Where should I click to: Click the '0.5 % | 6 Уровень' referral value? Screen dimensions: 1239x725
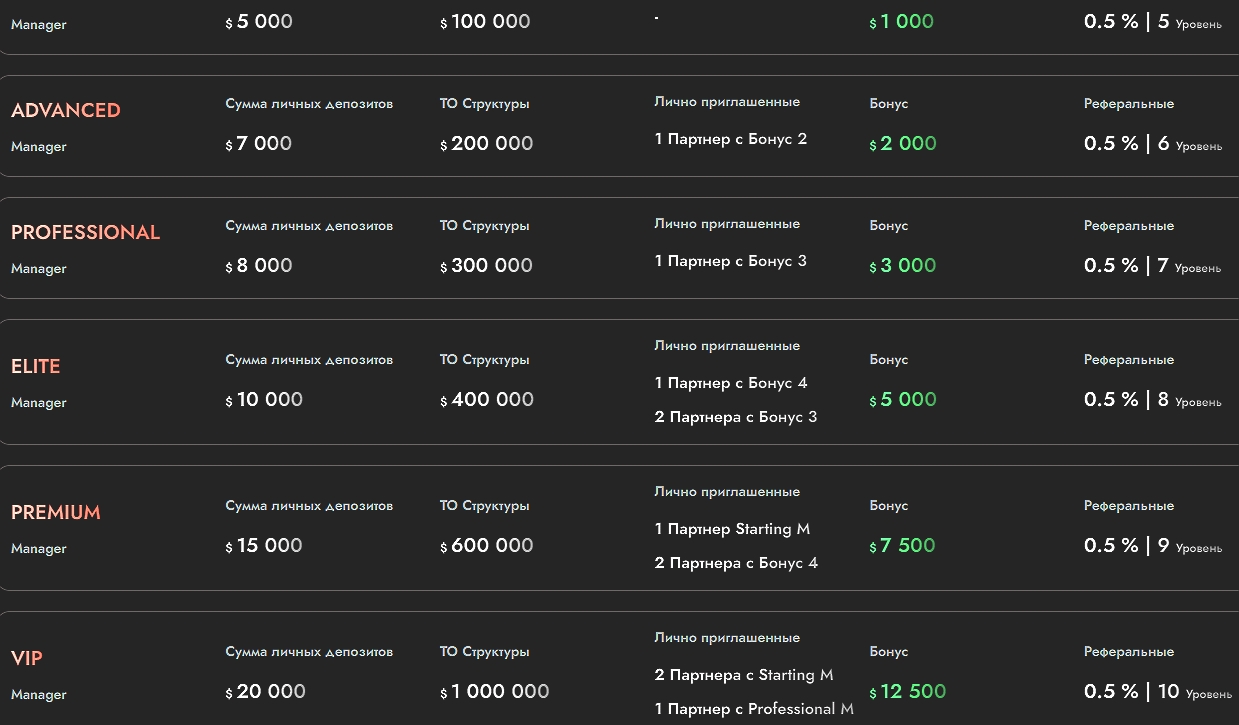point(1152,144)
